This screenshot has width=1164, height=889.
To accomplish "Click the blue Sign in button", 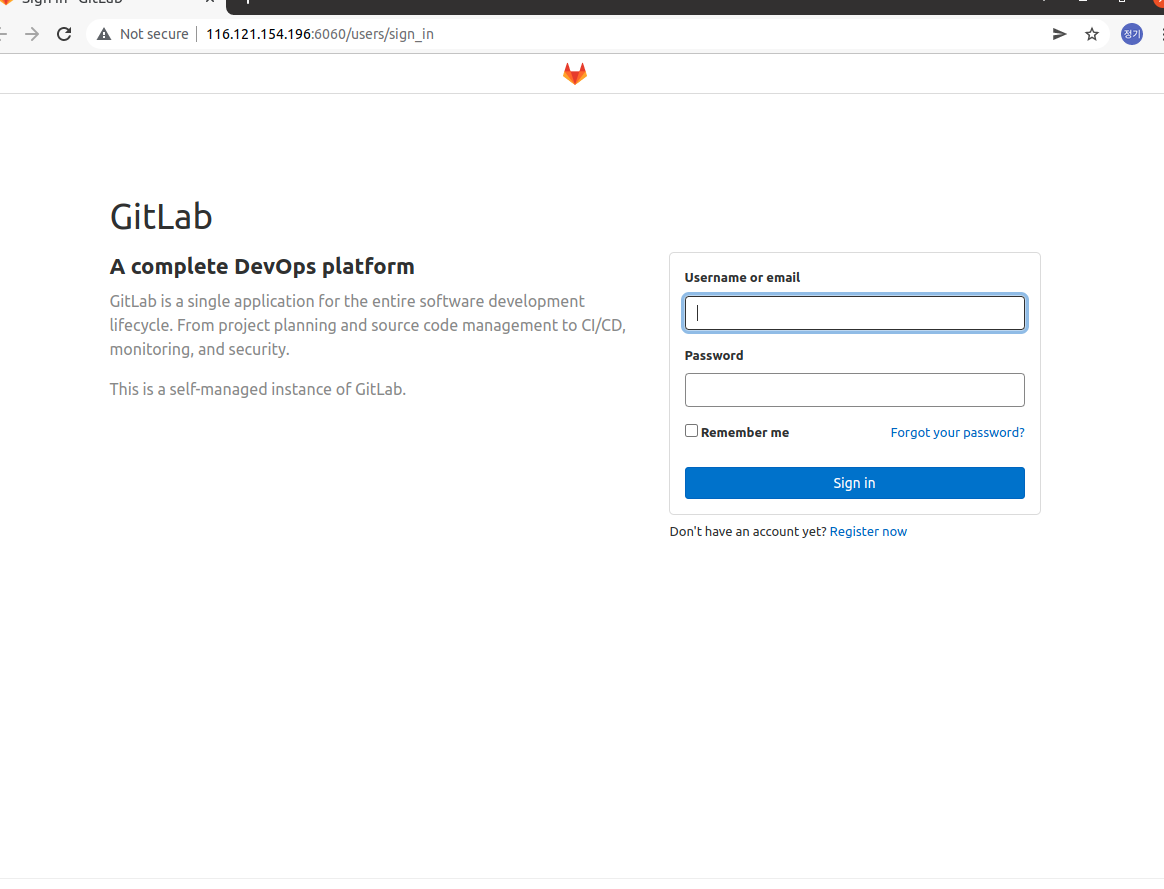I will click(x=854, y=483).
